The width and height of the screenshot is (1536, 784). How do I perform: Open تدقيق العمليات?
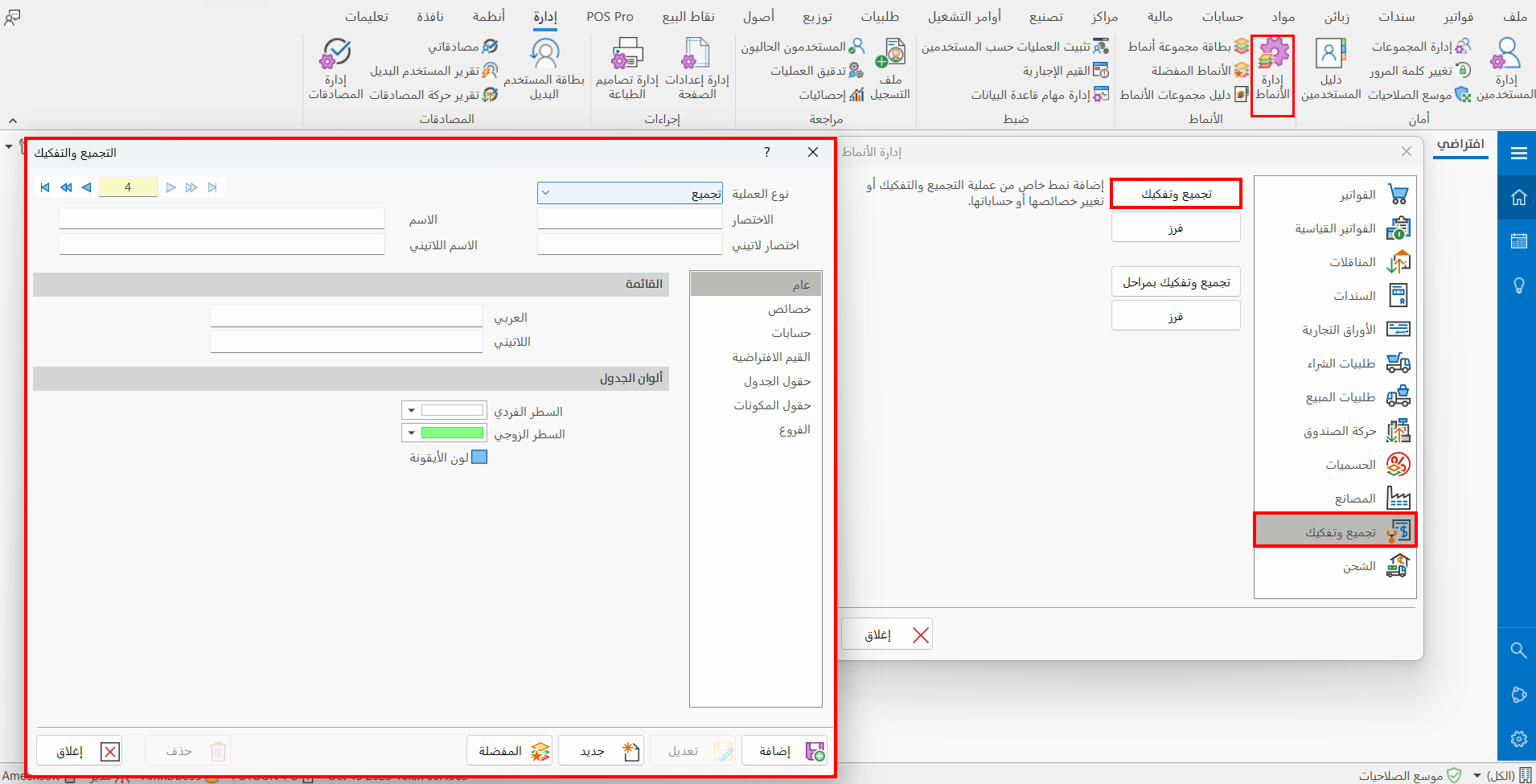(x=817, y=71)
